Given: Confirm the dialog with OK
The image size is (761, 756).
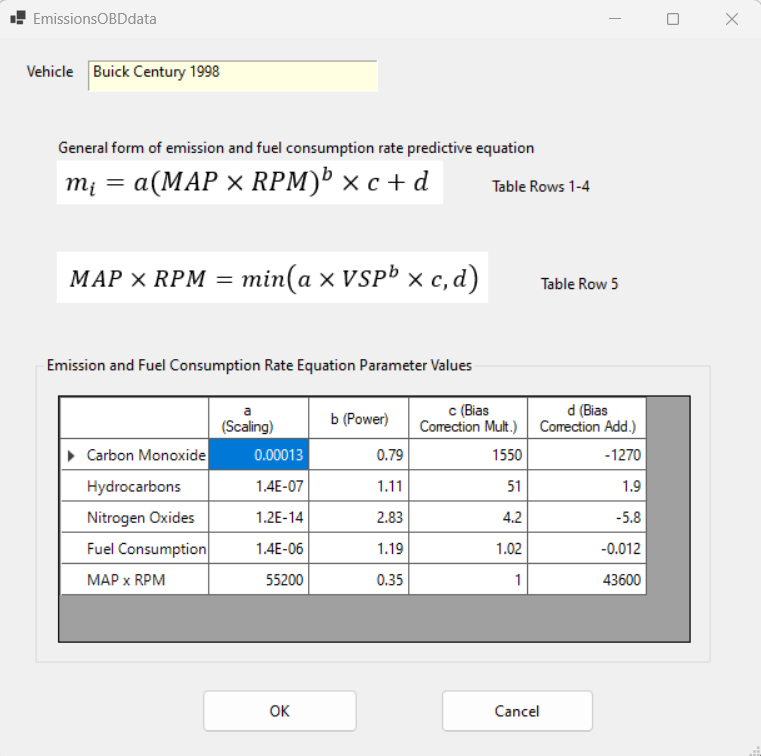Looking at the screenshot, I should click(x=280, y=711).
